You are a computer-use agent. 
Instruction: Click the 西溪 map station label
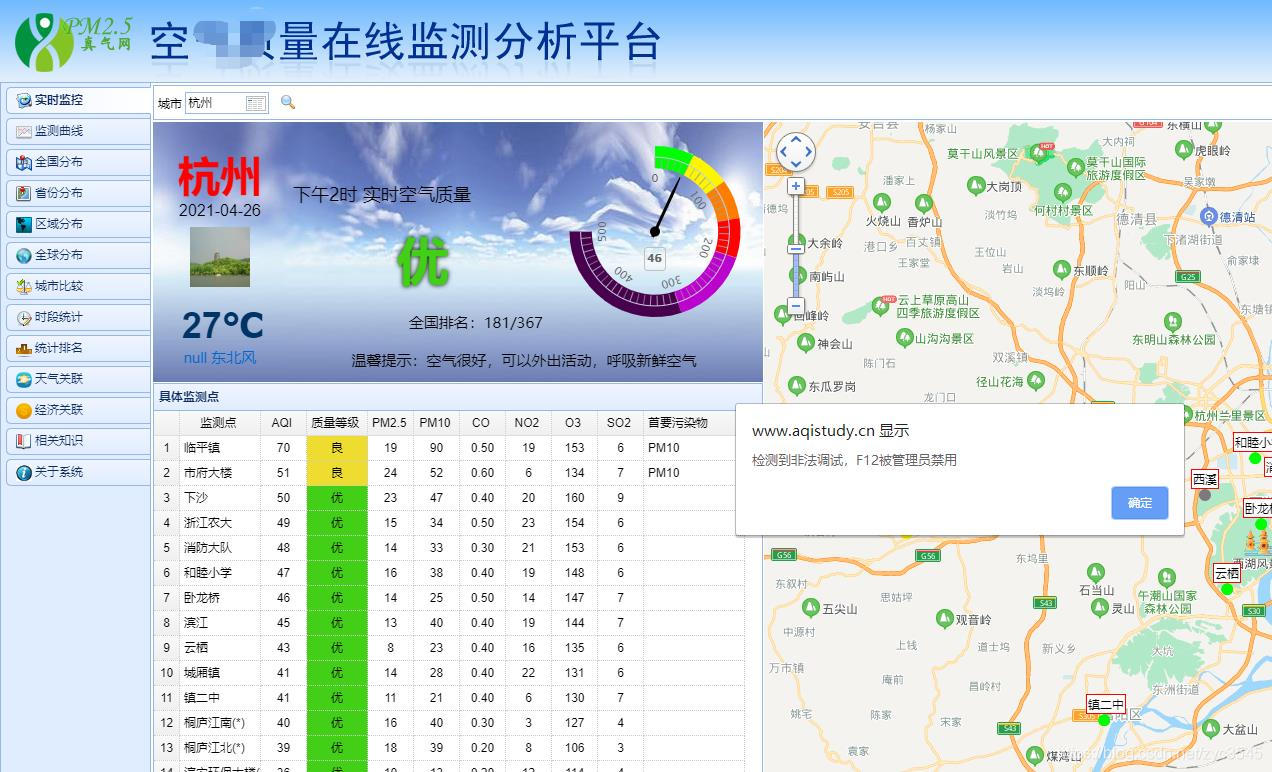pos(1205,479)
